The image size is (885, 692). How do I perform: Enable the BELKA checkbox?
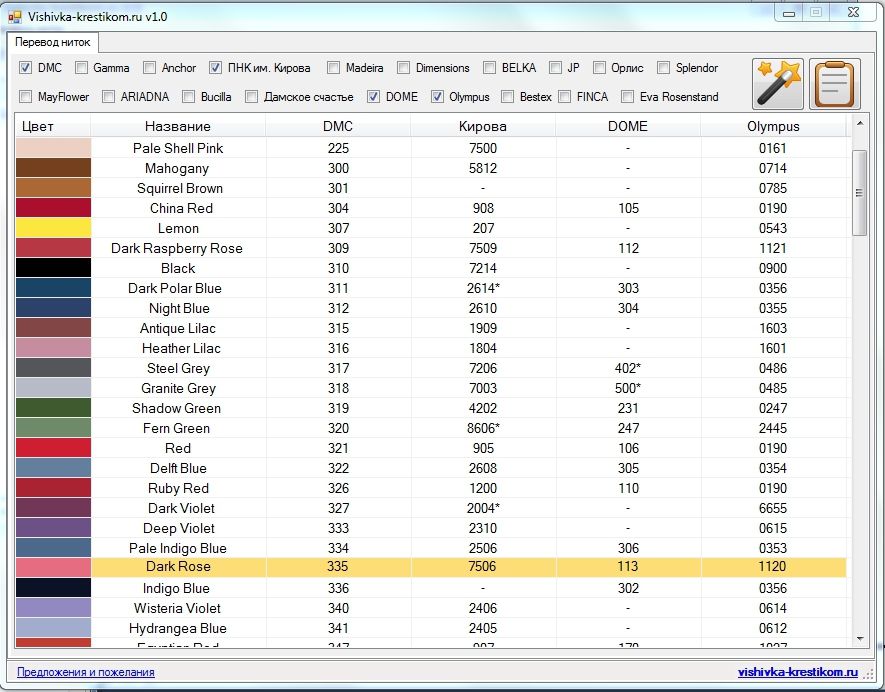pos(489,68)
